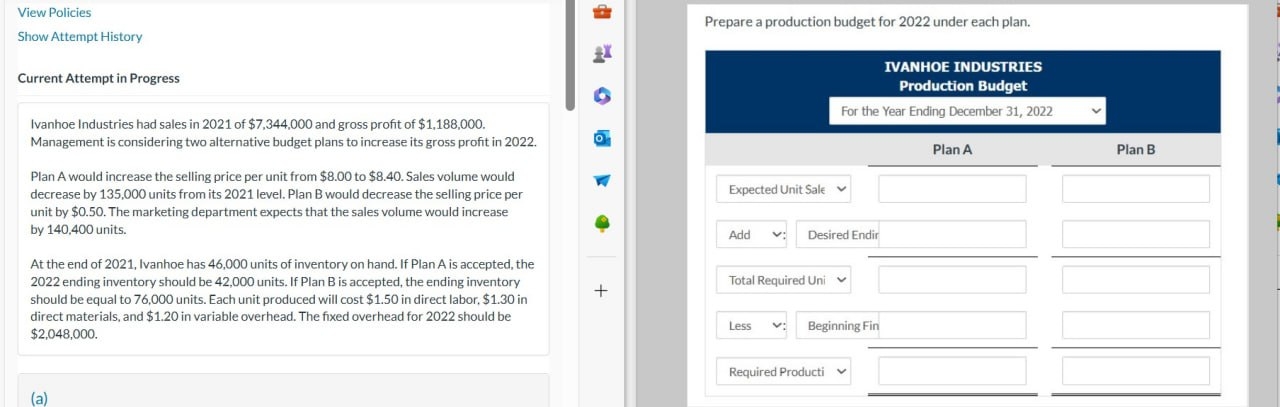Click Plan A Beginning Finished goods input field
Viewport: 1280px width, 407px height.
[952, 326]
